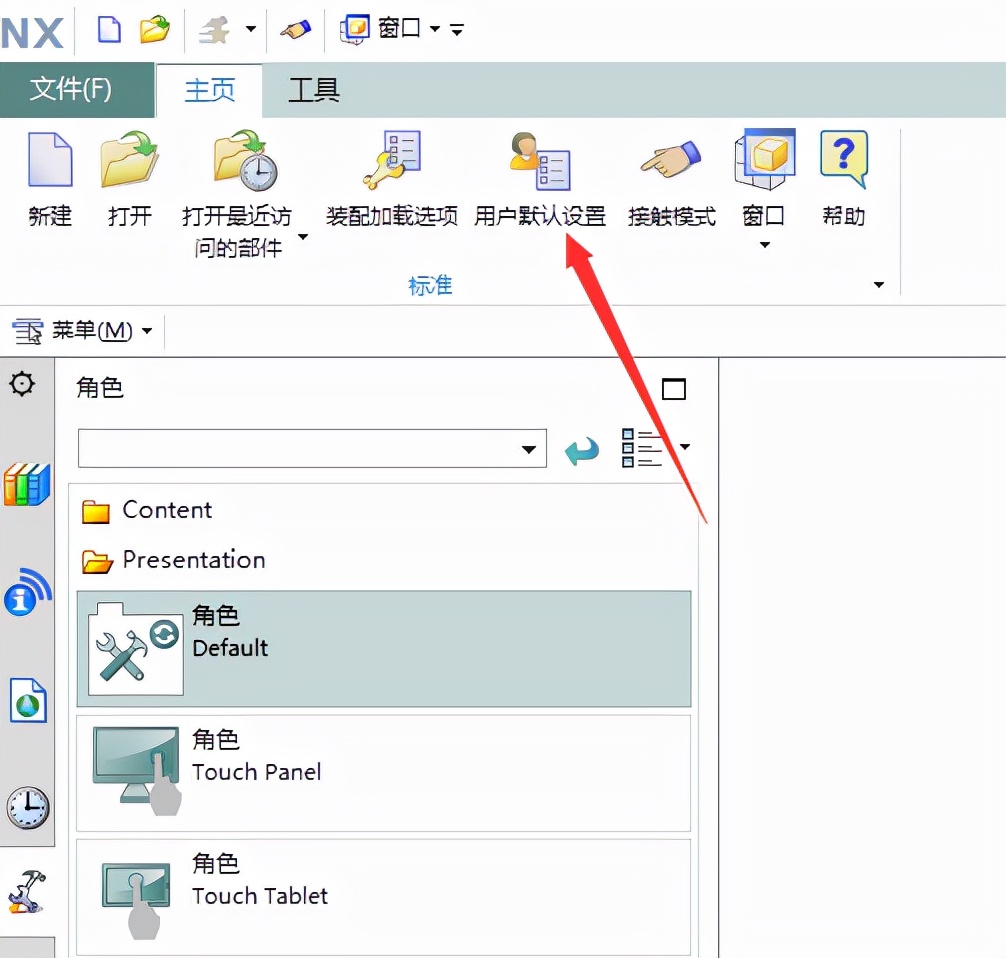Click the list view icon in 角色 panel
Viewport: 1006px width, 958px height.
point(641,448)
